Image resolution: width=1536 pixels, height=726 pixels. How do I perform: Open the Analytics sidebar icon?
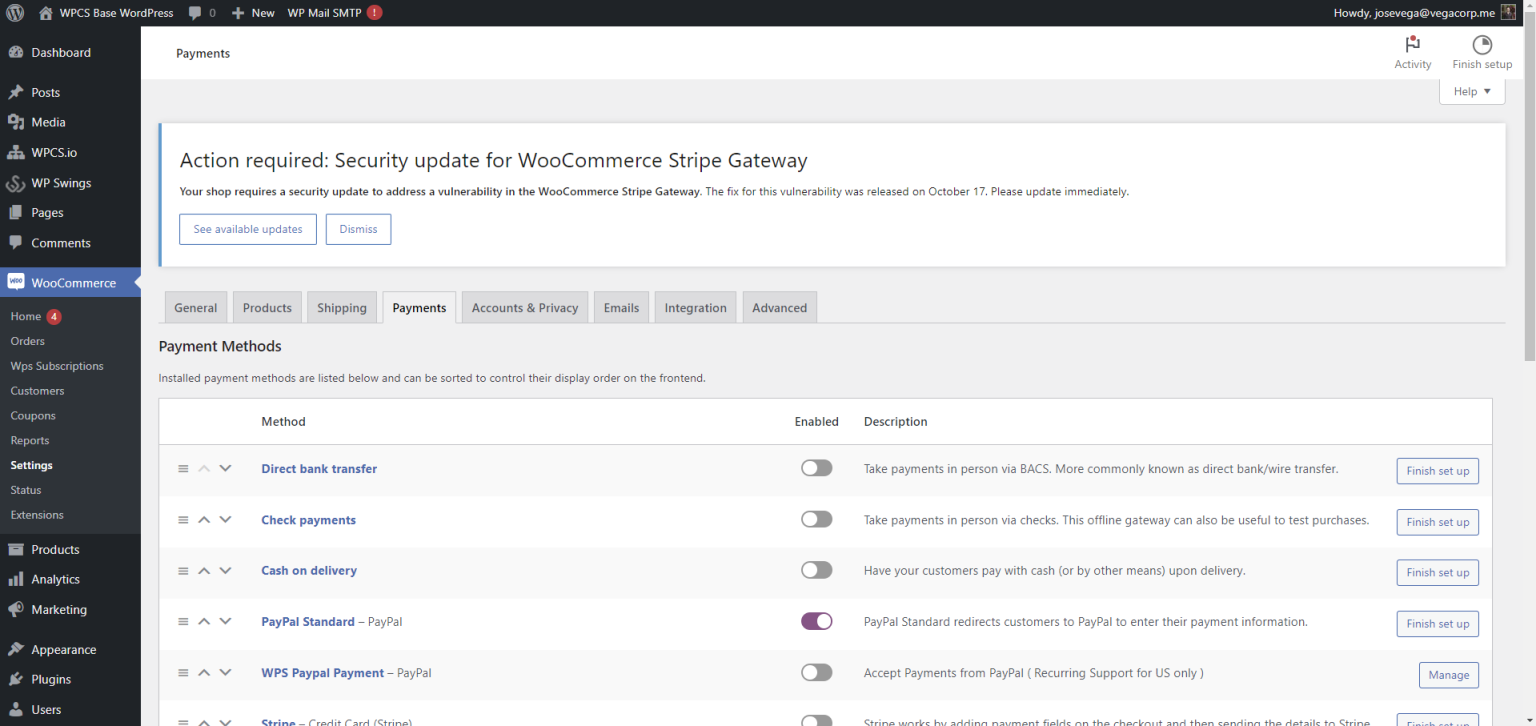click(x=17, y=579)
